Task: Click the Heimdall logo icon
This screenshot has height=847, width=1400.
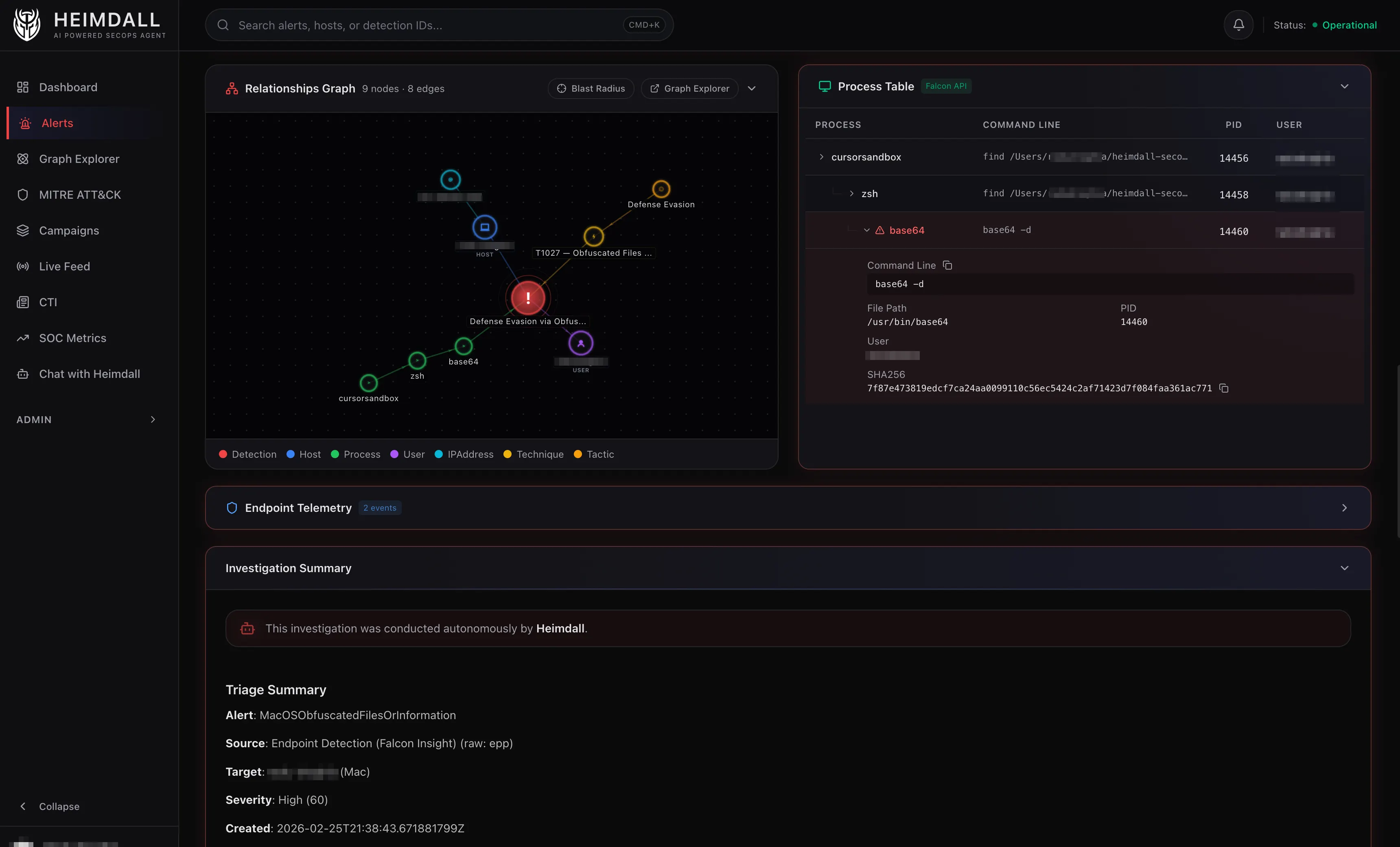Action: click(x=26, y=24)
